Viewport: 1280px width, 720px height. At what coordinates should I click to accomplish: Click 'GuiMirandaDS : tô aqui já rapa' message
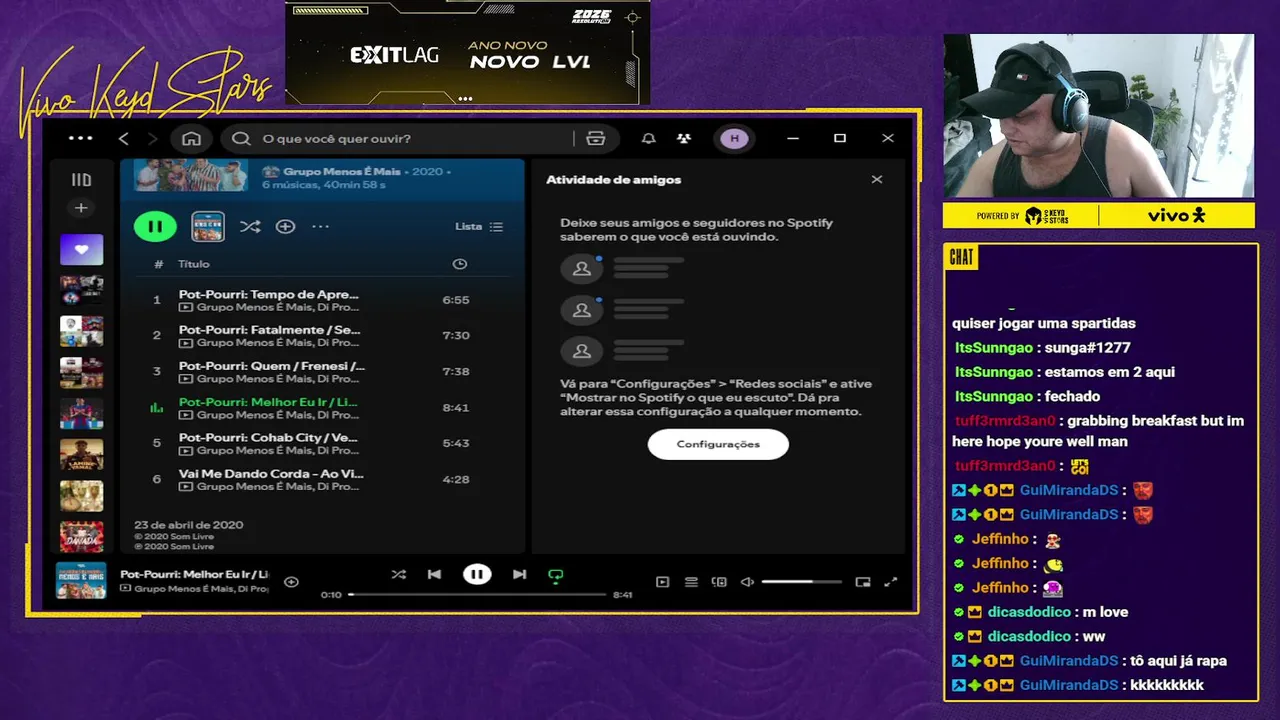pyautogui.click(x=1090, y=661)
